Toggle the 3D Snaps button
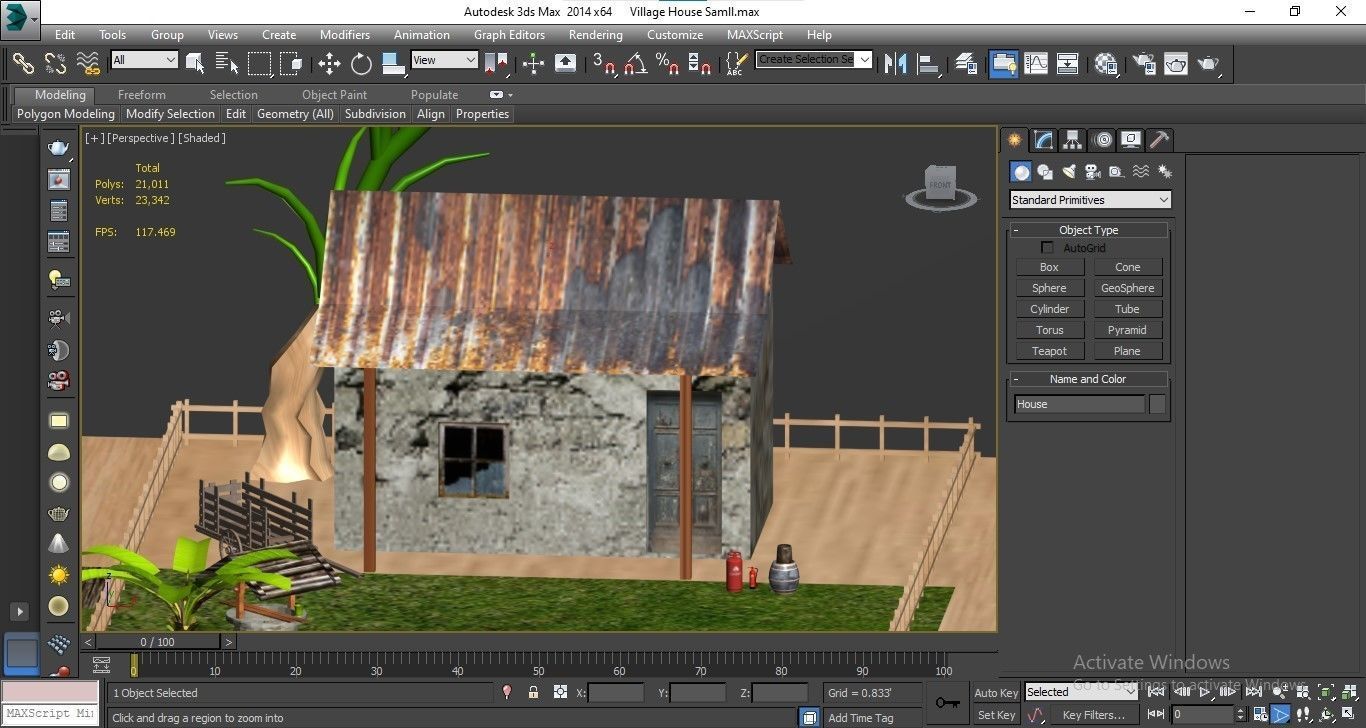Viewport: 1366px width, 728px height. pos(604,63)
